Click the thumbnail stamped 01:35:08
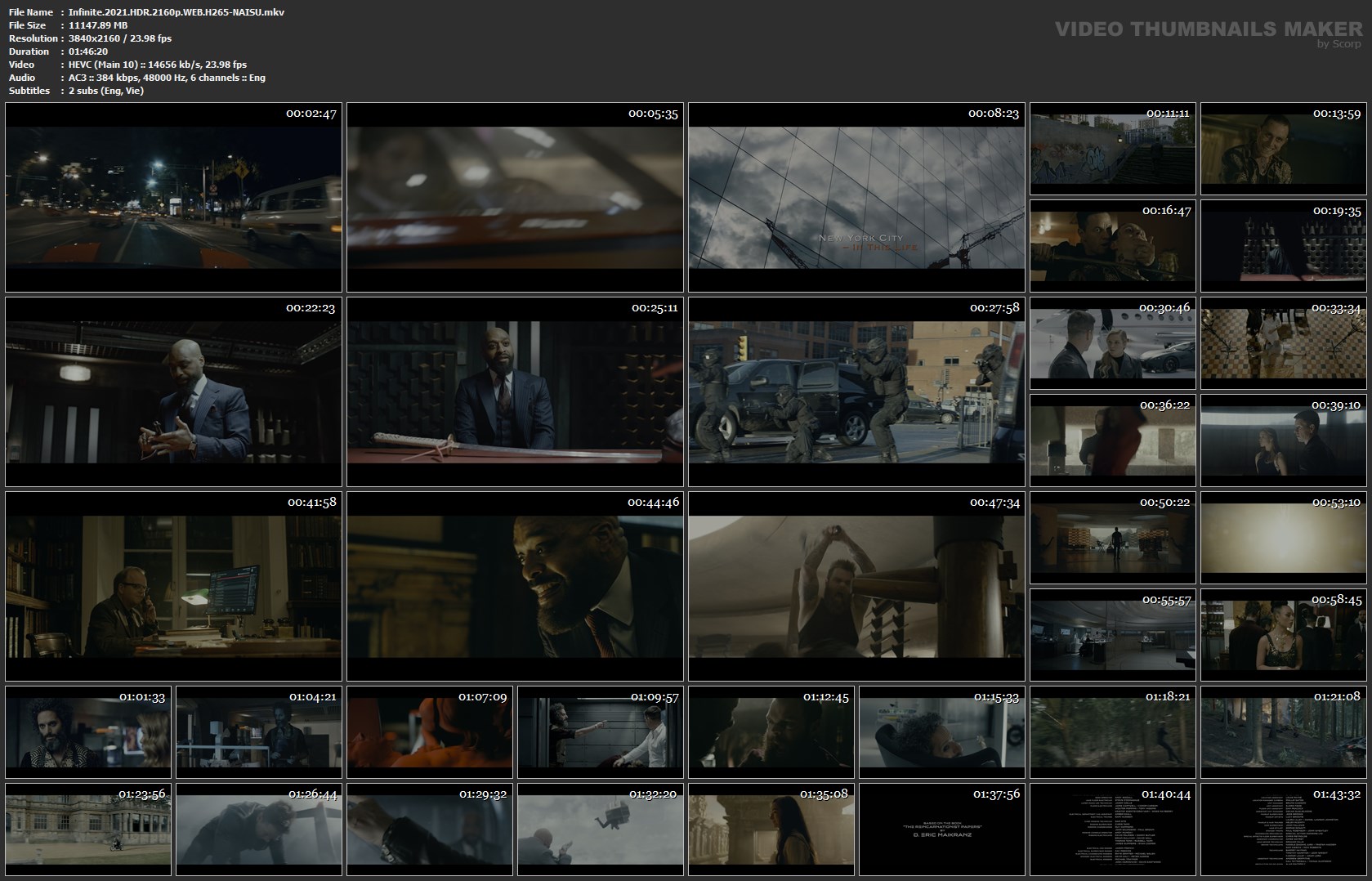The width and height of the screenshot is (1372, 881). tap(771, 830)
